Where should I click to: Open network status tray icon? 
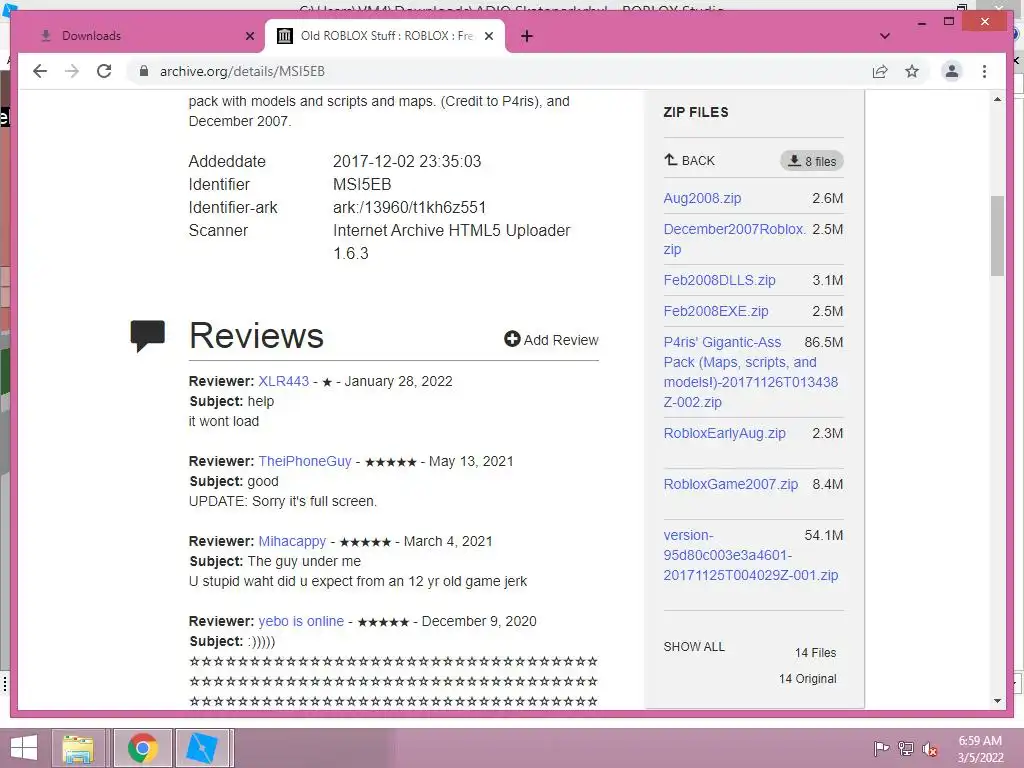pyautogui.click(x=906, y=748)
